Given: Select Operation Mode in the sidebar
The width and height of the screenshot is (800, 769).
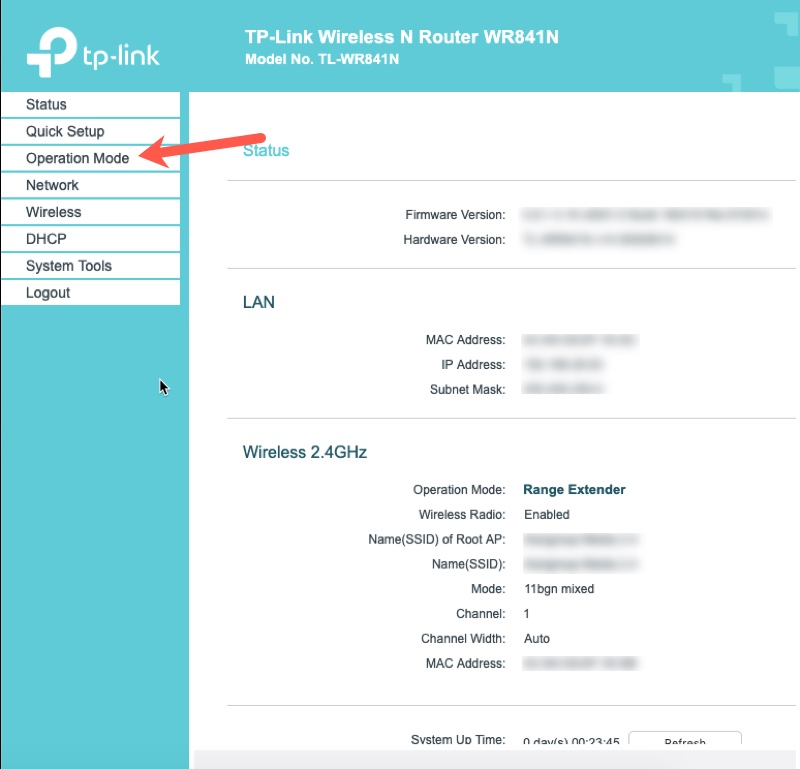Looking at the screenshot, I should (91, 158).
